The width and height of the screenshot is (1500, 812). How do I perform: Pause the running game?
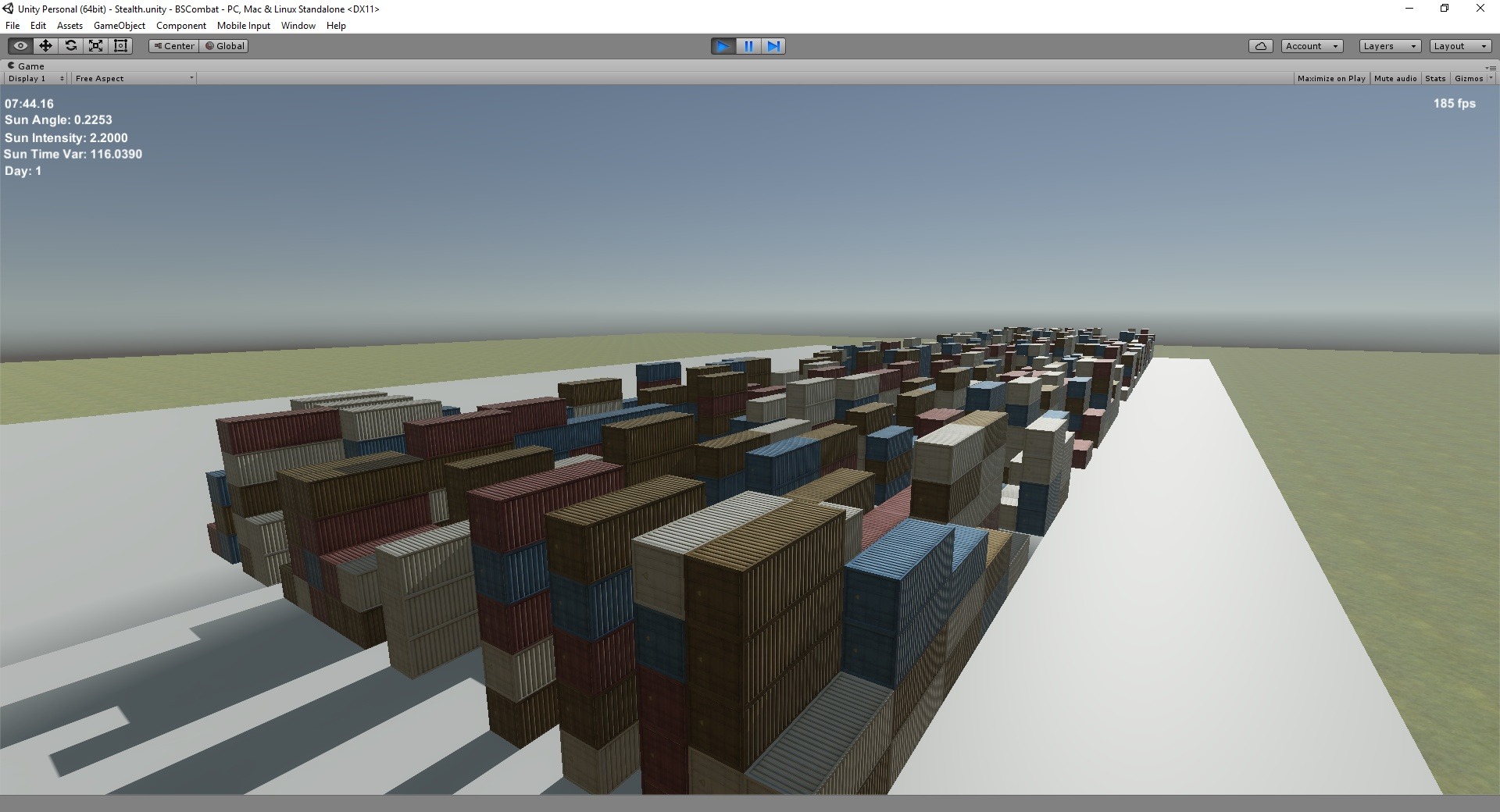[x=748, y=46]
